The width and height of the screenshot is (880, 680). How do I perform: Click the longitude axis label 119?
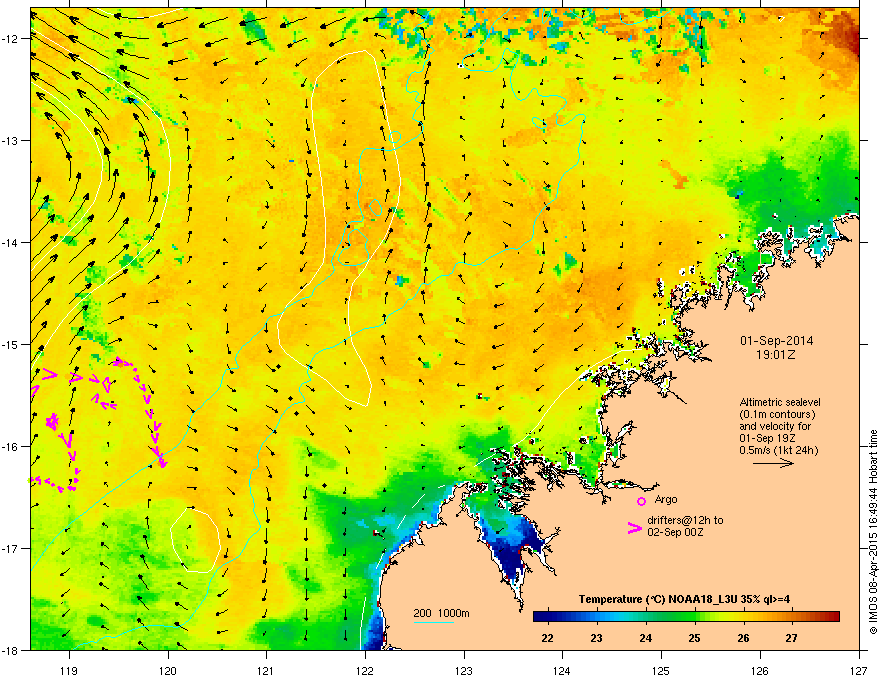click(x=69, y=670)
